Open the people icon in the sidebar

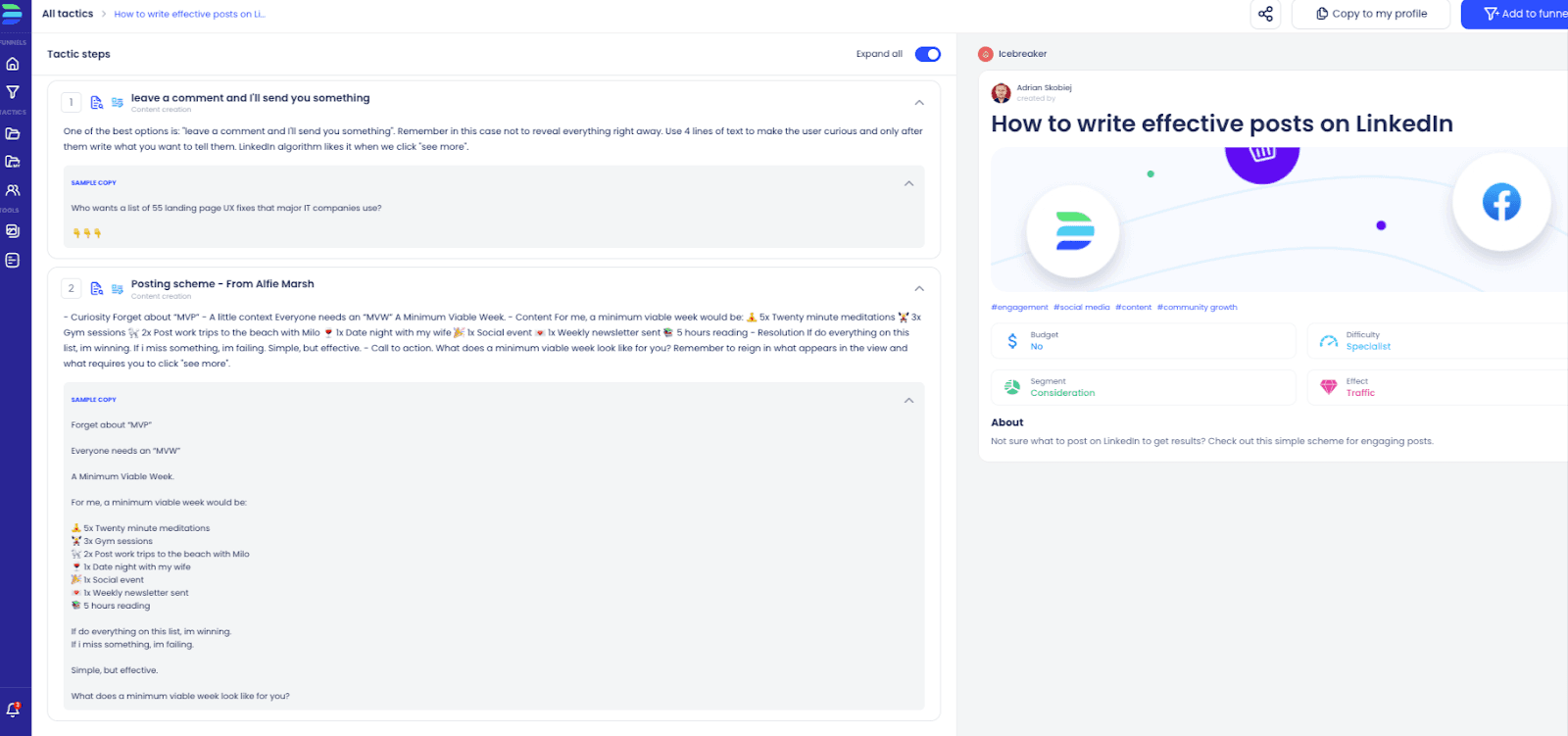pyautogui.click(x=13, y=190)
